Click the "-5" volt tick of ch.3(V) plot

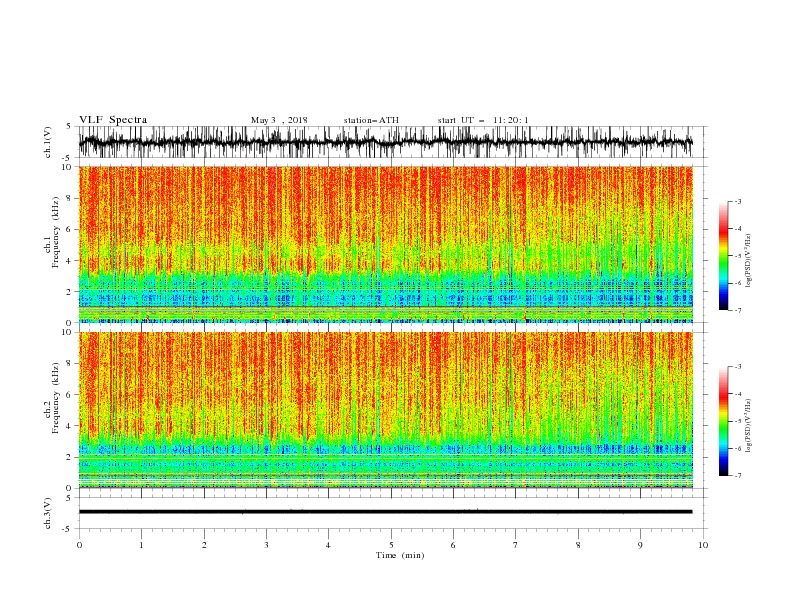coord(67,529)
